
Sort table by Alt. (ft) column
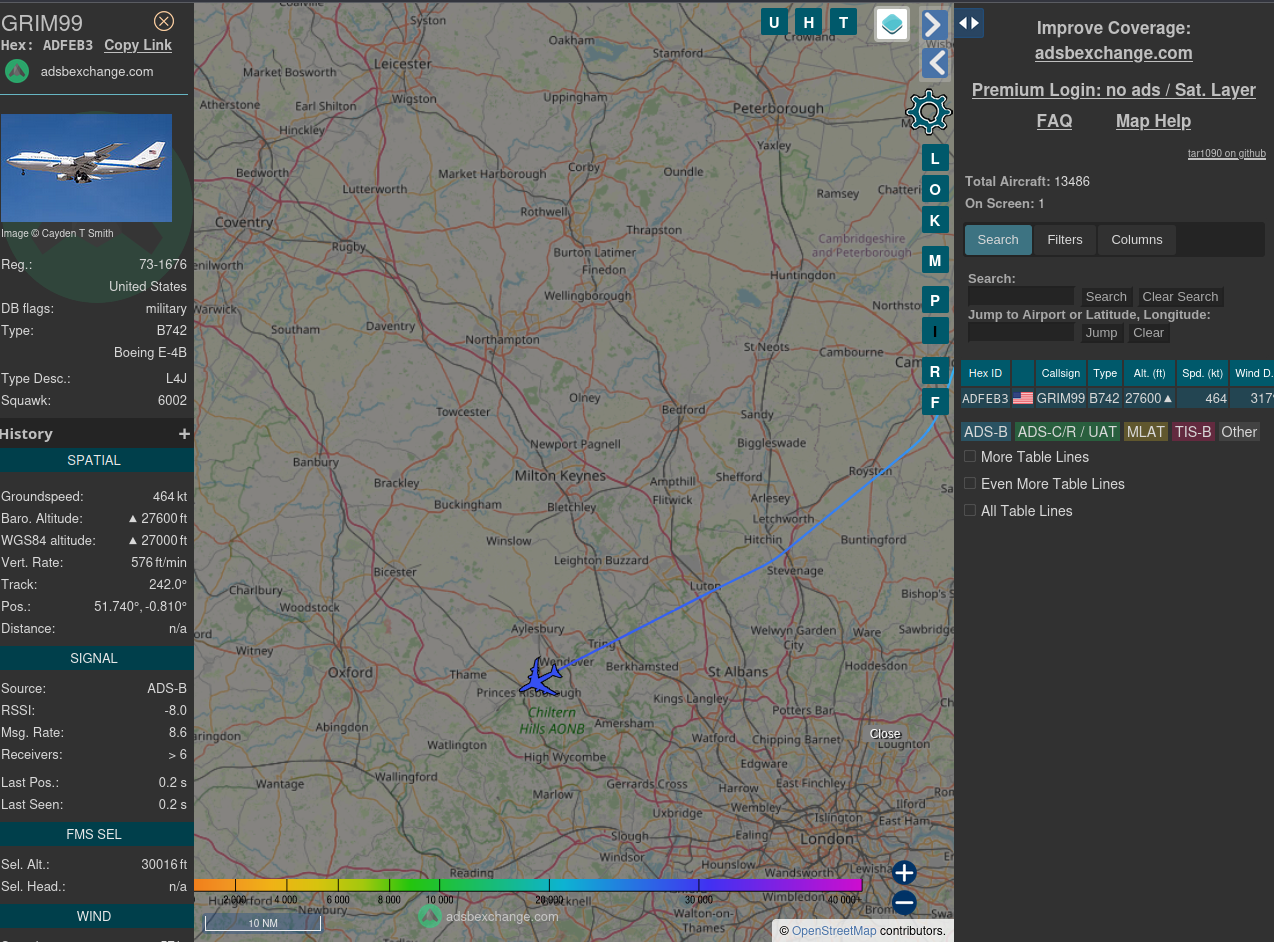[x=1149, y=373]
